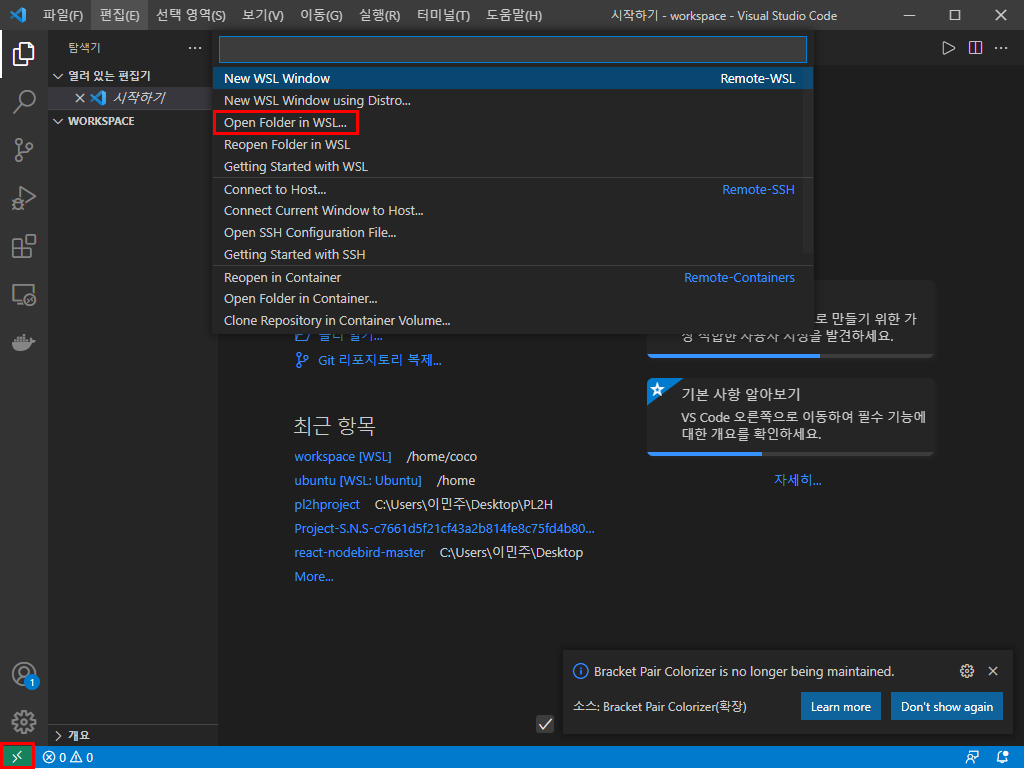Select Getting Started with WSL
Viewport: 1024px width, 769px height.
pyautogui.click(x=513, y=166)
